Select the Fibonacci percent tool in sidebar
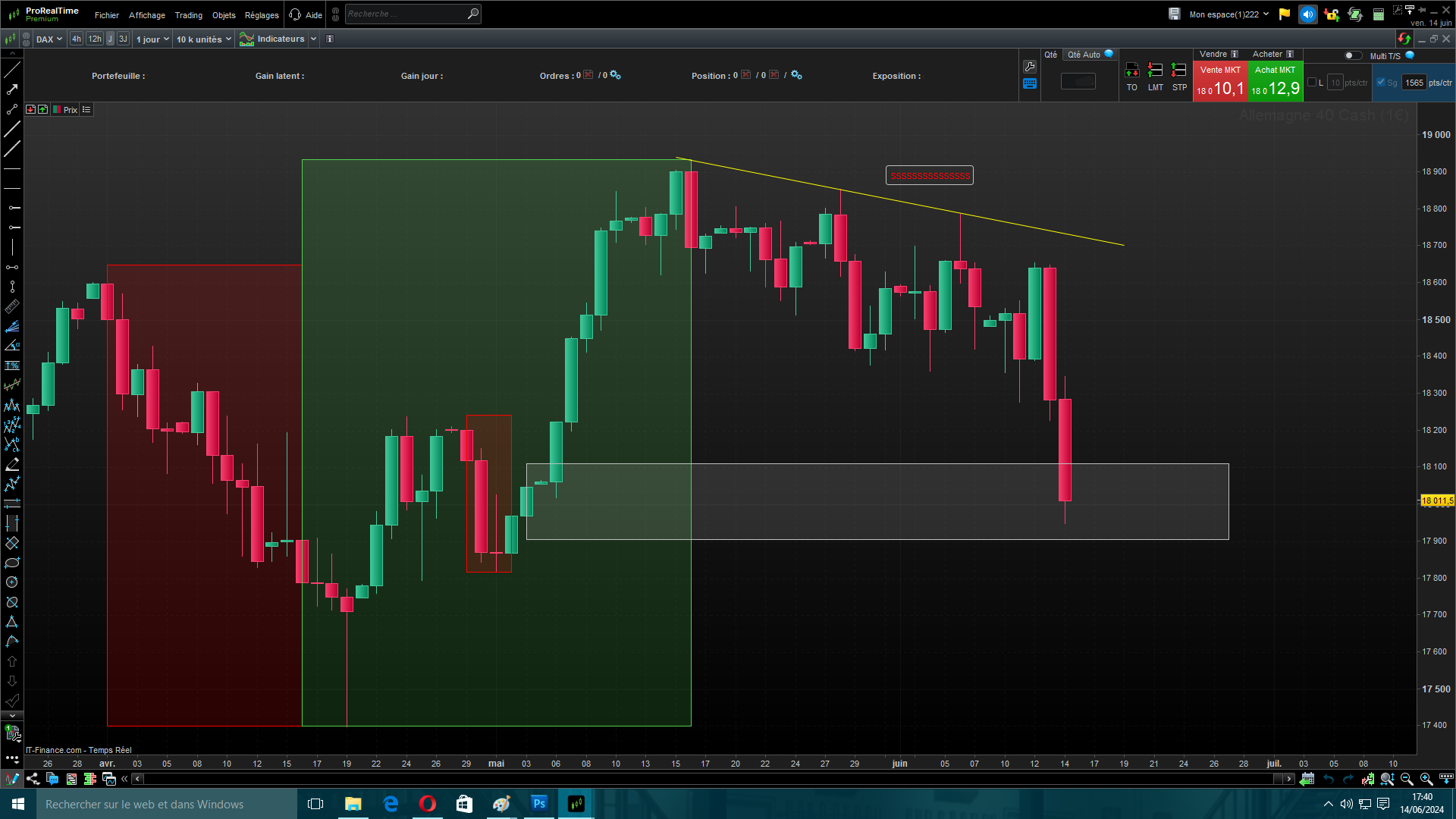 (x=12, y=366)
